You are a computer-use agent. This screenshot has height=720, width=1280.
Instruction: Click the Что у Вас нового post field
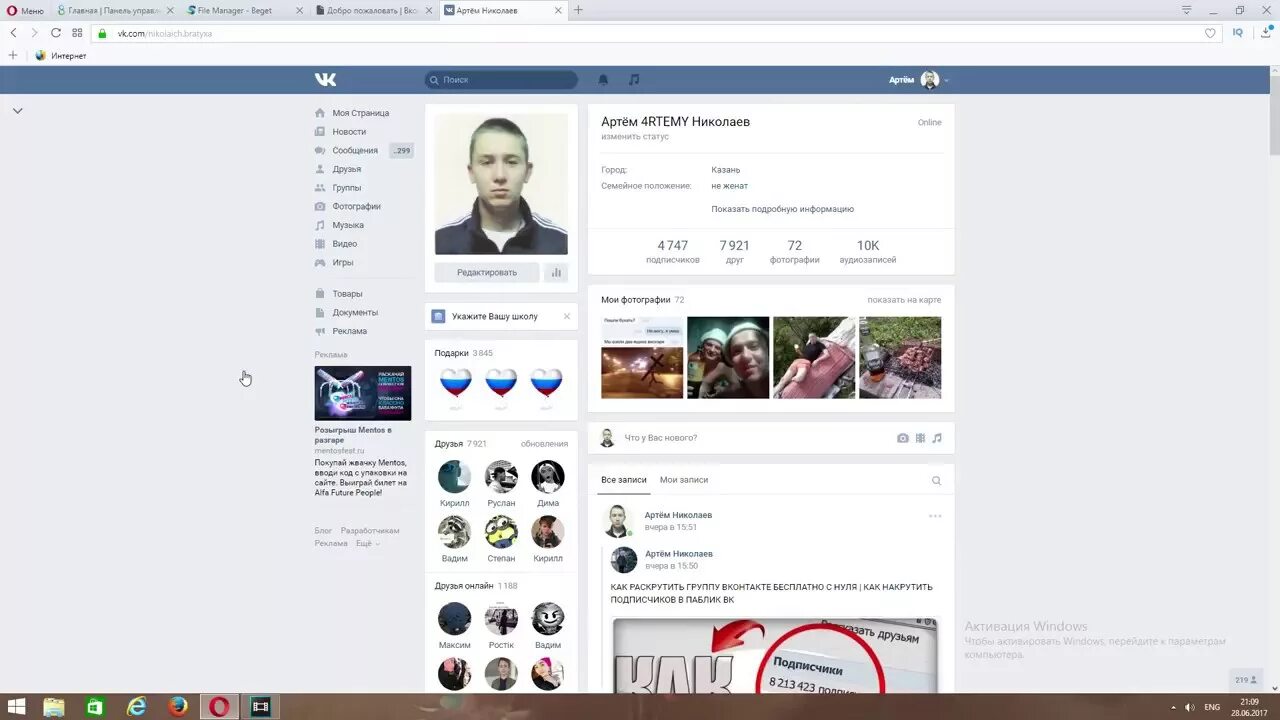(x=755, y=438)
